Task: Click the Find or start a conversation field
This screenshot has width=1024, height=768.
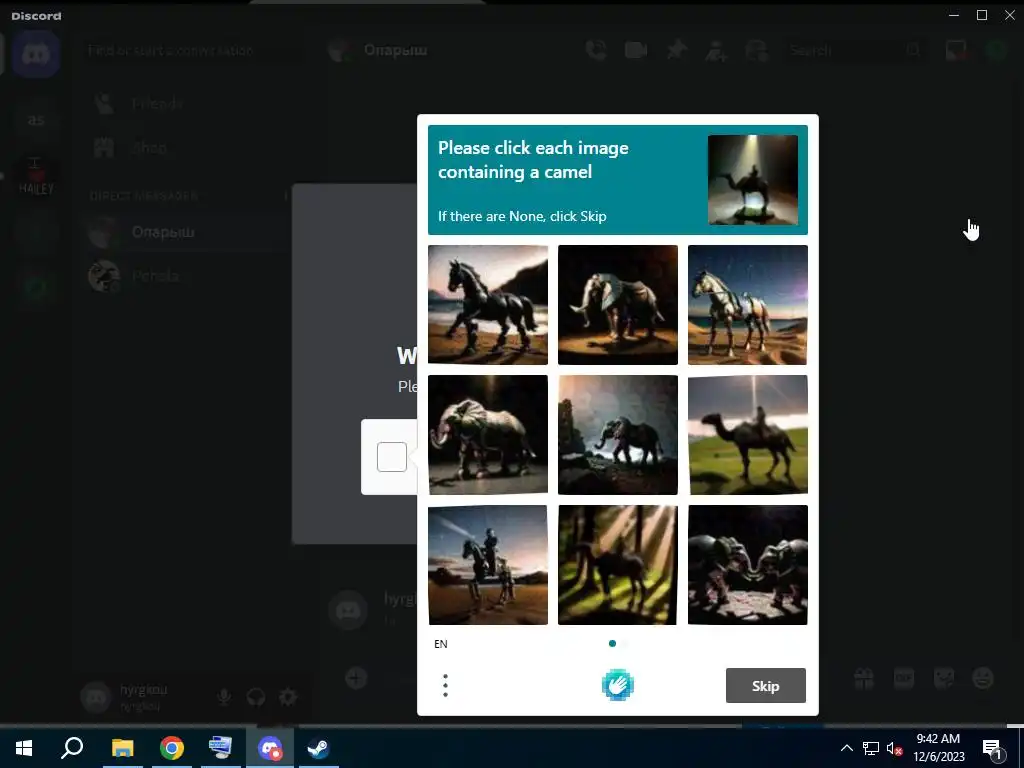Action: 194,50
